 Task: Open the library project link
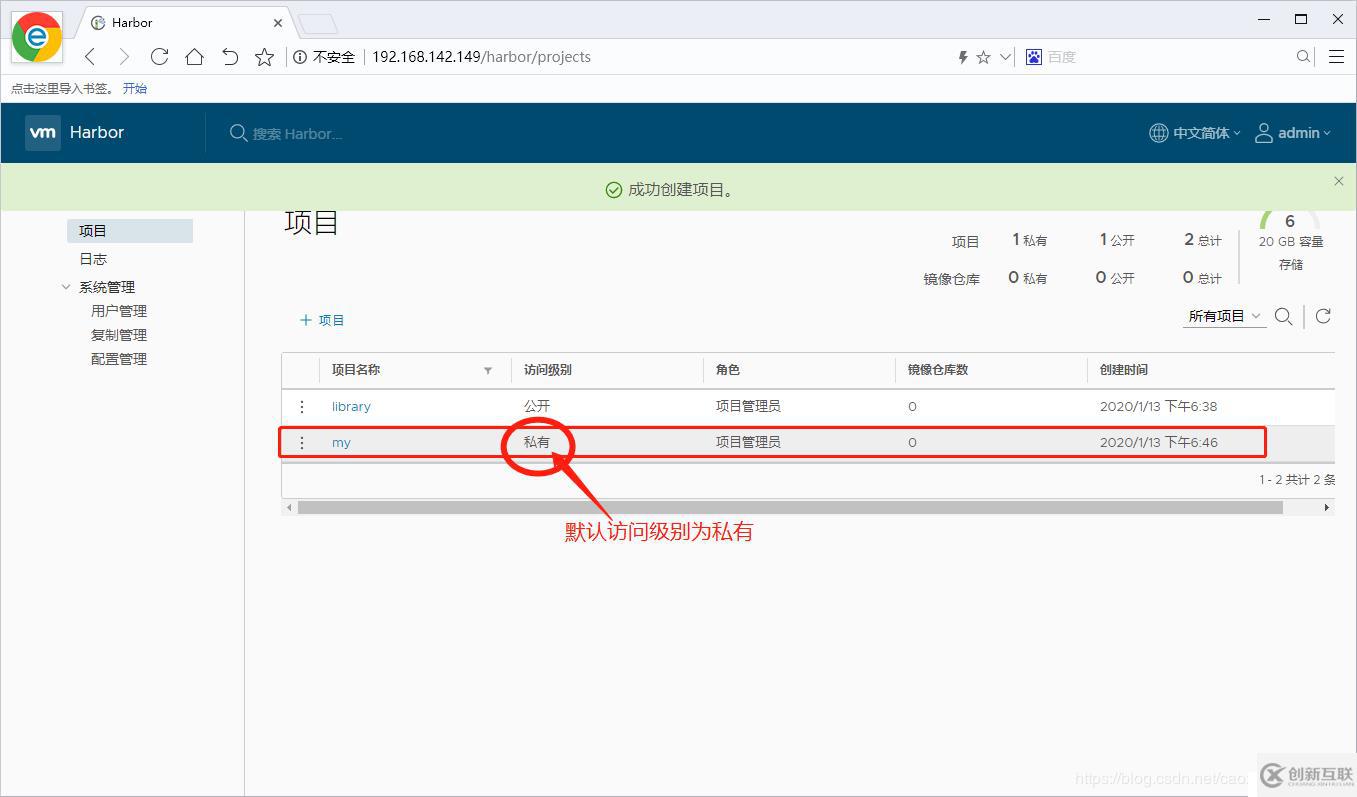[351, 406]
